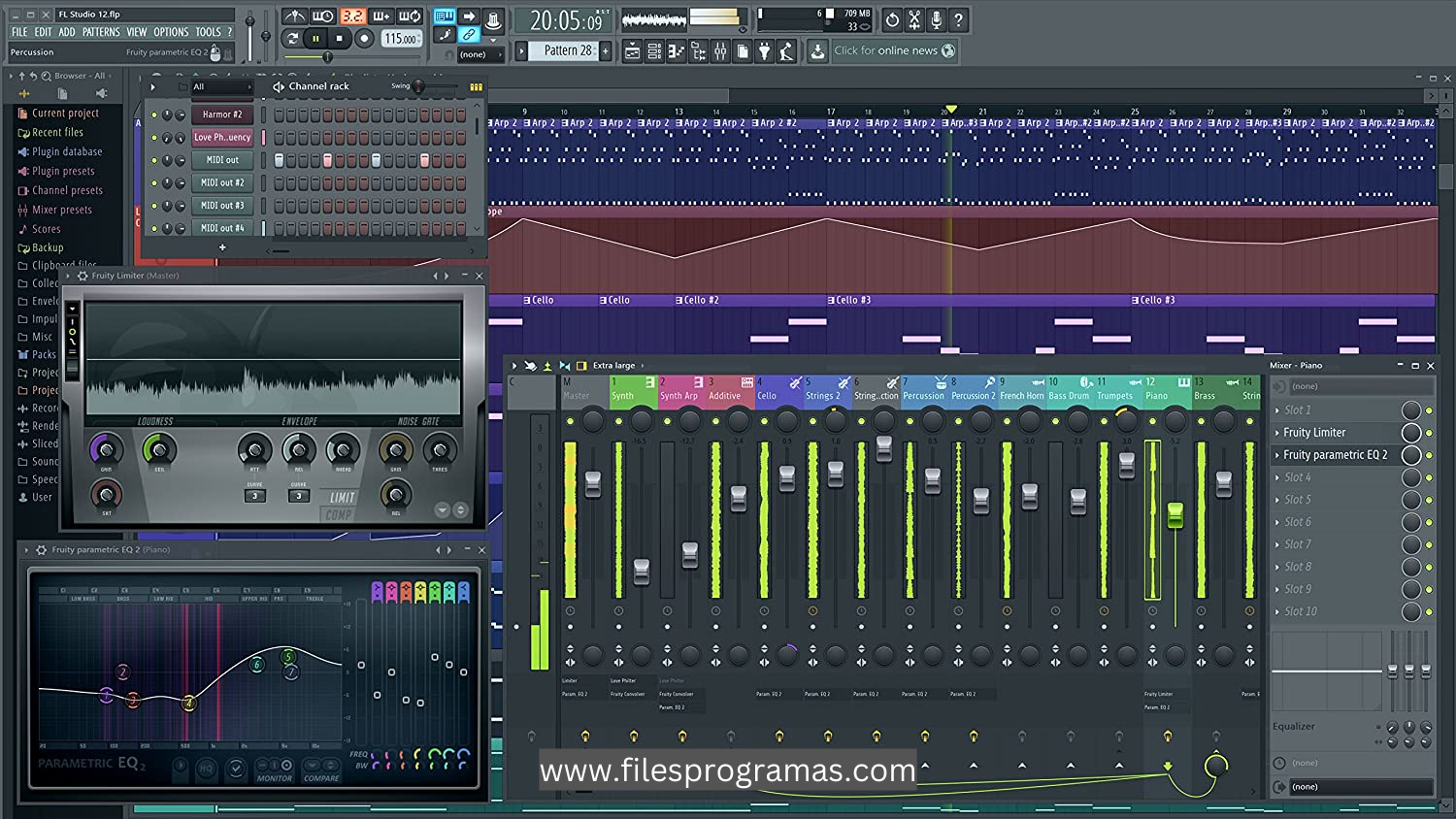Toggle pattern/song mode button

[x=292, y=39]
